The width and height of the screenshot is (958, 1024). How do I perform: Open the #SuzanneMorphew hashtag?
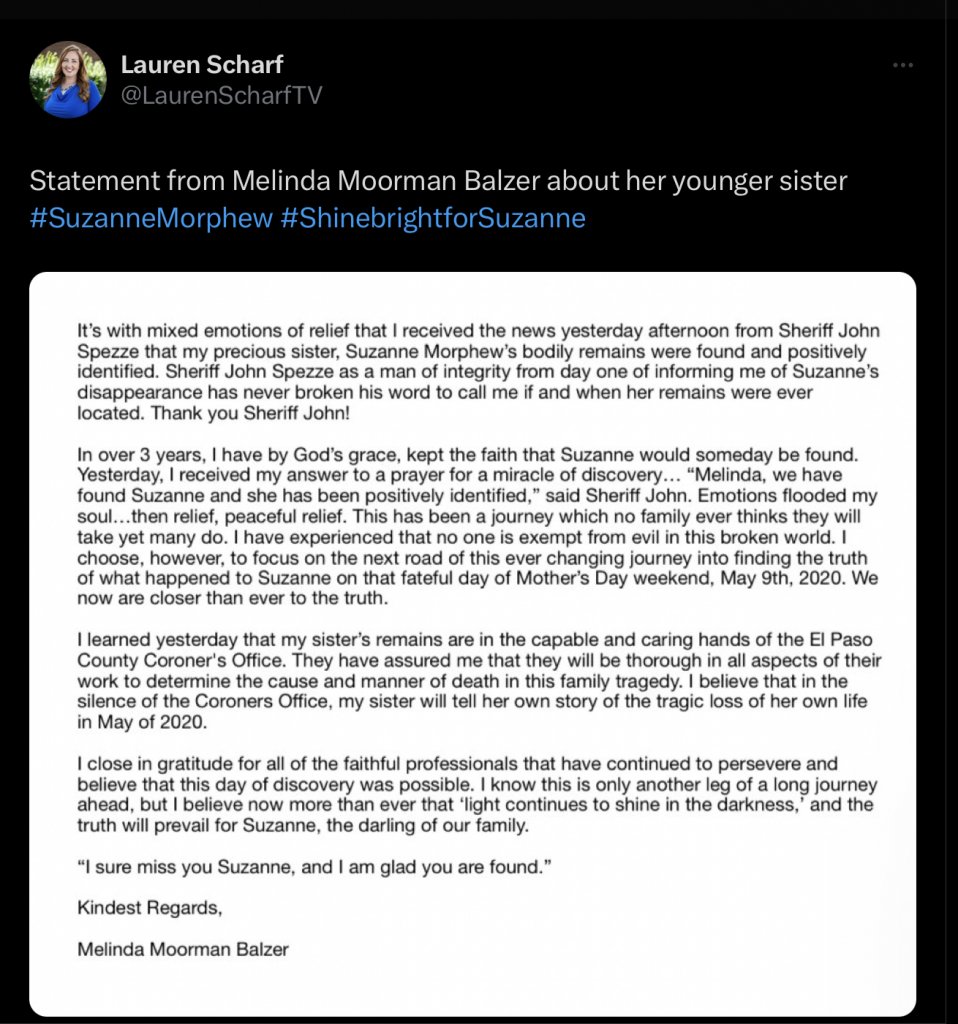pyautogui.click(x=151, y=218)
